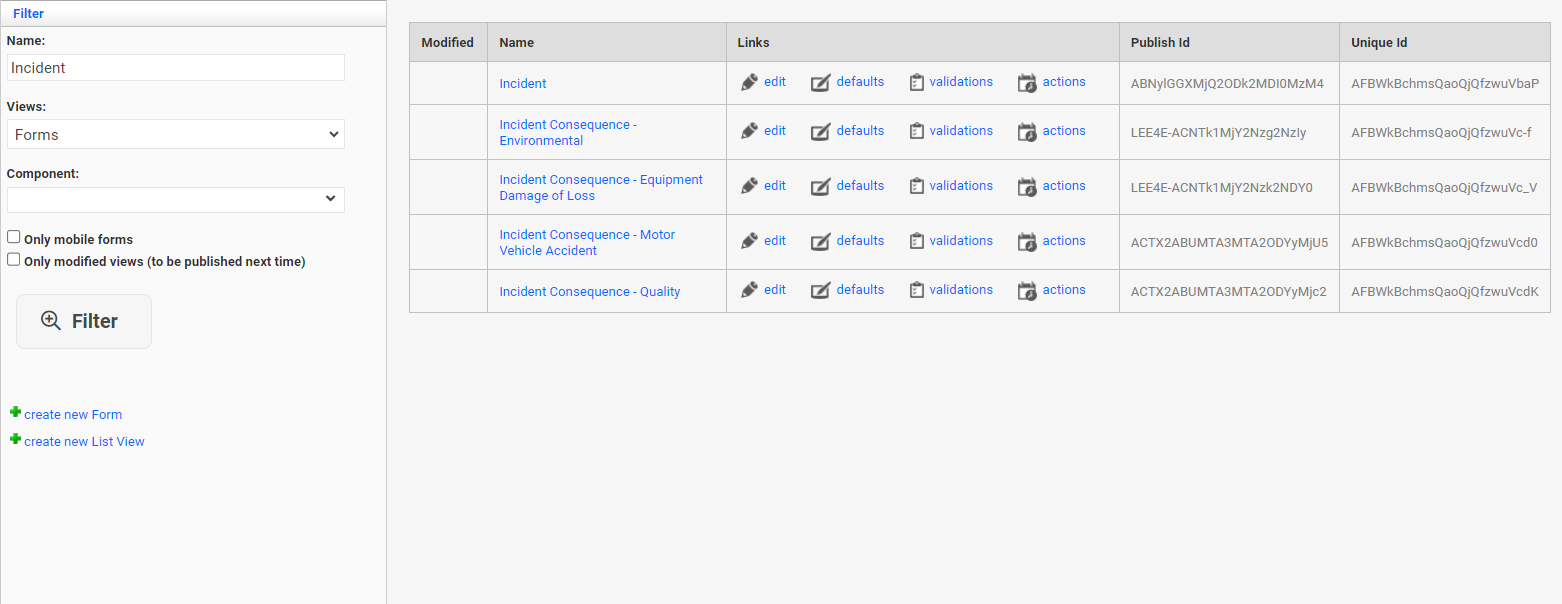1562x604 pixels.
Task: Click green plus icon beside create new List View
Action: pyautogui.click(x=15, y=439)
